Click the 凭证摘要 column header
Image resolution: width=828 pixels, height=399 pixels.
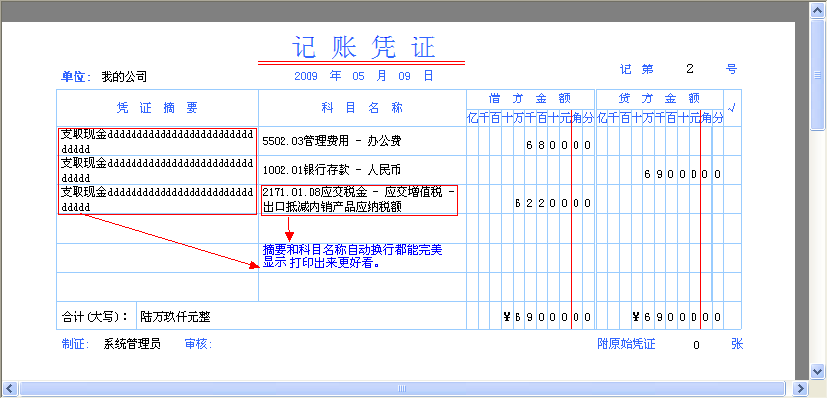tap(157, 108)
